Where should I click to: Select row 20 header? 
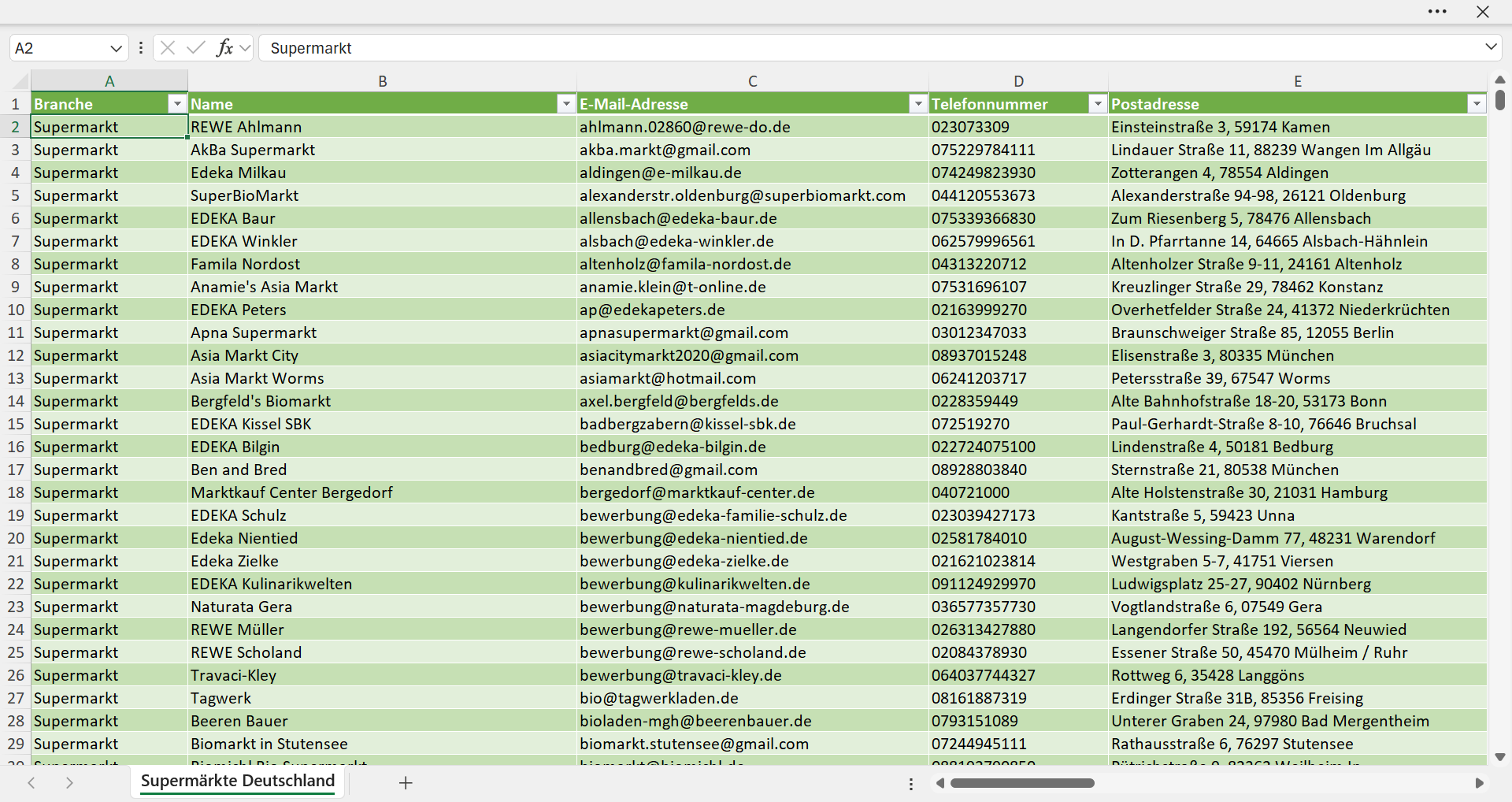click(x=16, y=538)
